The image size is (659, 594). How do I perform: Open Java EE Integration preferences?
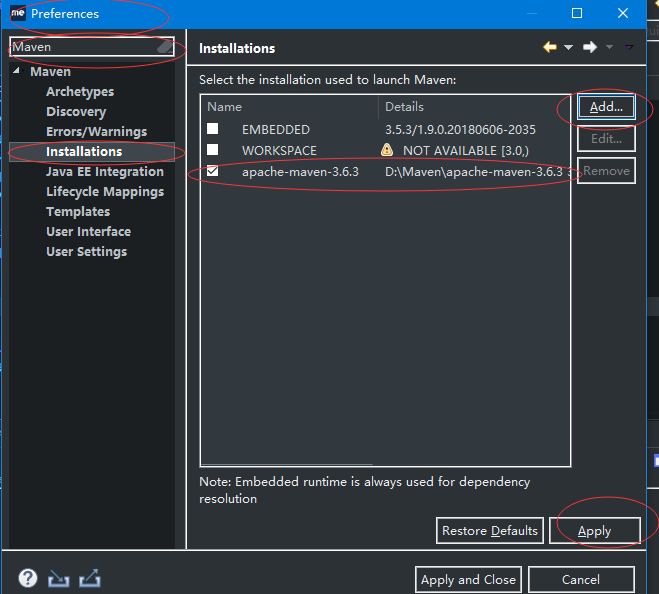point(105,172)
